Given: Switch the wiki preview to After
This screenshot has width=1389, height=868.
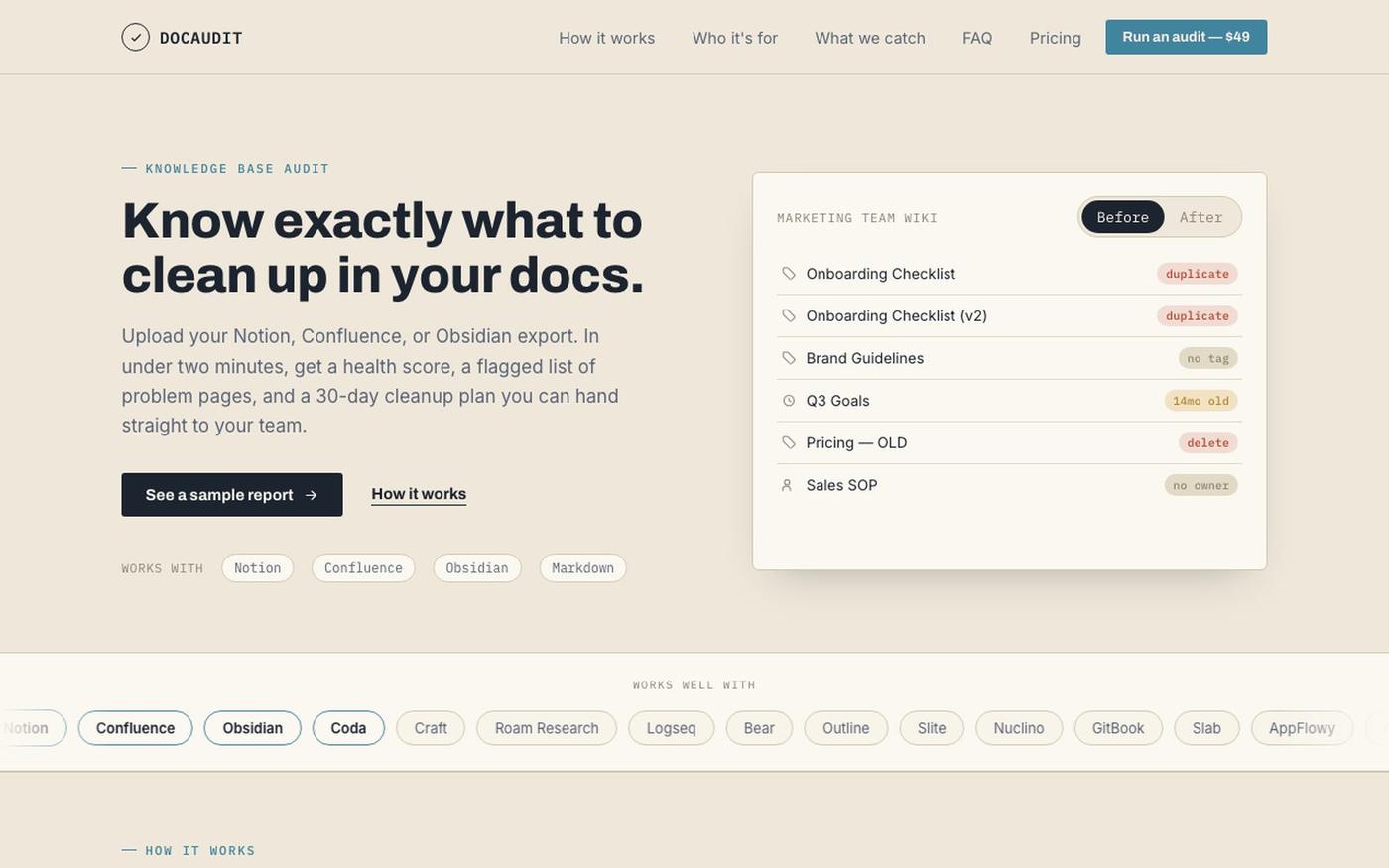Looking at the screenshot, I should (1200, 217).
